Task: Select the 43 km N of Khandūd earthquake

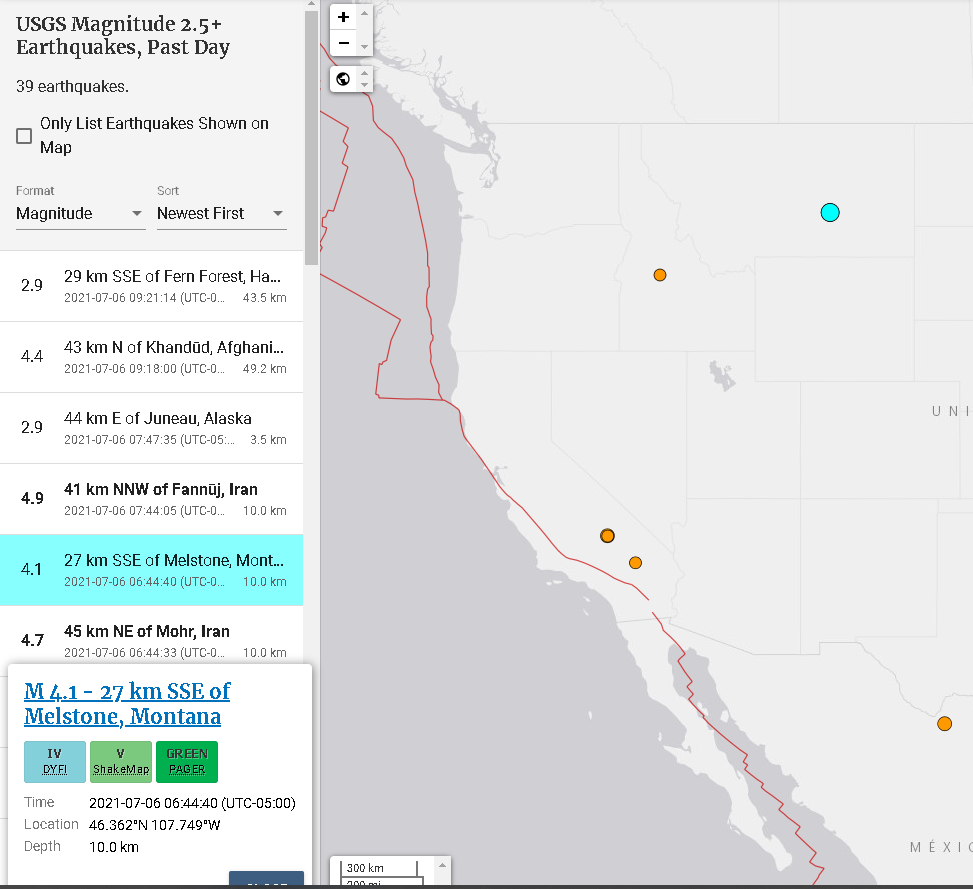Action: pyautogui.click(x=151, y=357)
